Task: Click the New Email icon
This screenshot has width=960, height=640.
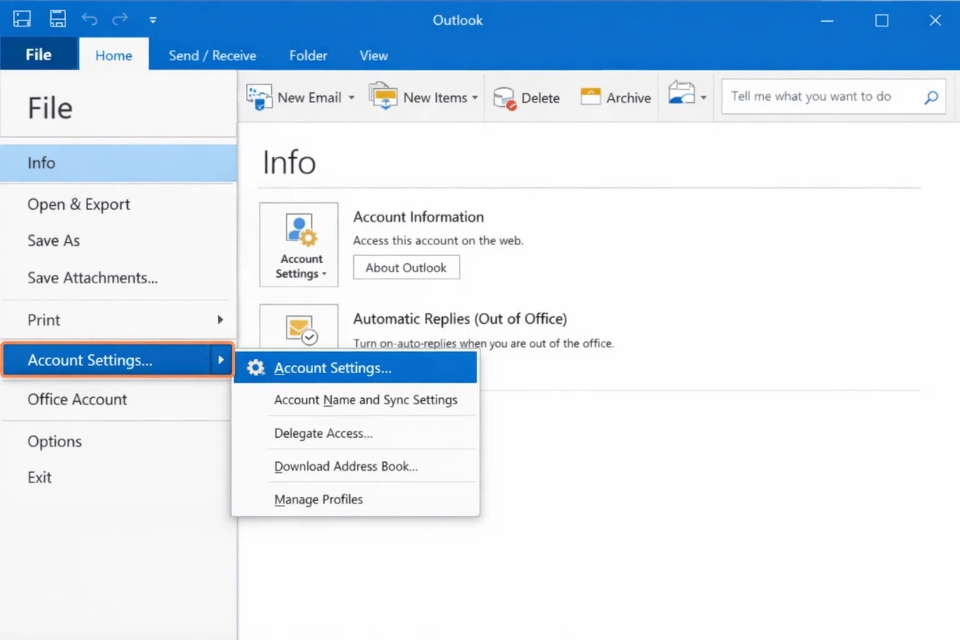Action: click(x=259, y=96)
